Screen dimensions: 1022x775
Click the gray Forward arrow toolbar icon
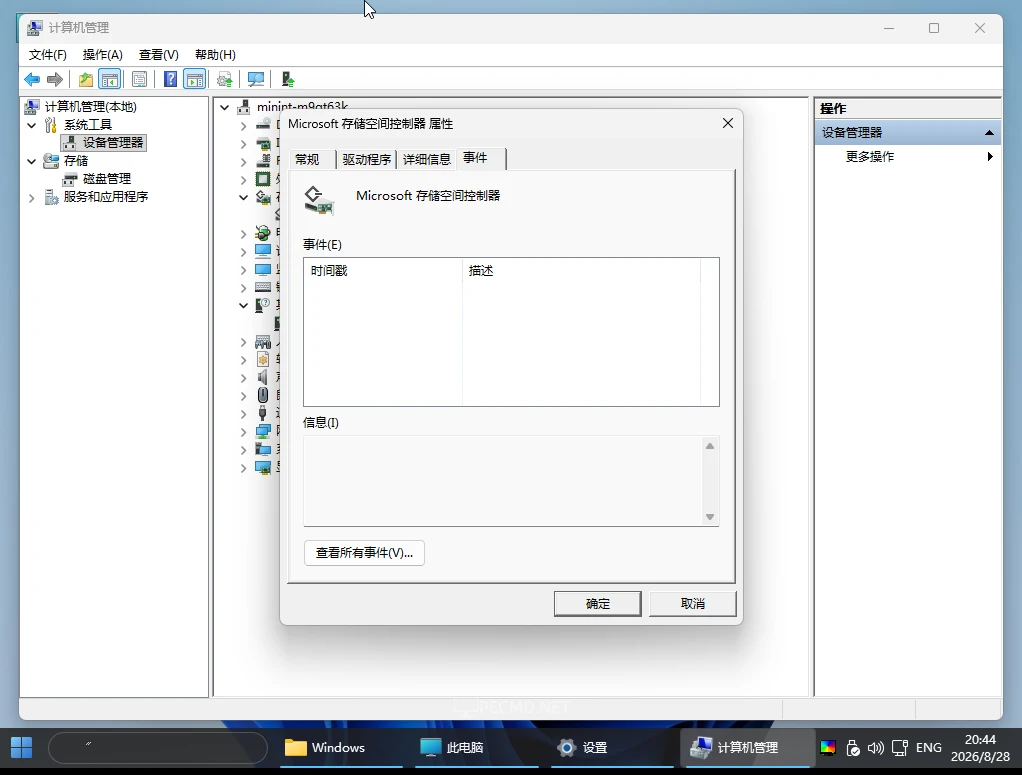(x=55, y=80)
